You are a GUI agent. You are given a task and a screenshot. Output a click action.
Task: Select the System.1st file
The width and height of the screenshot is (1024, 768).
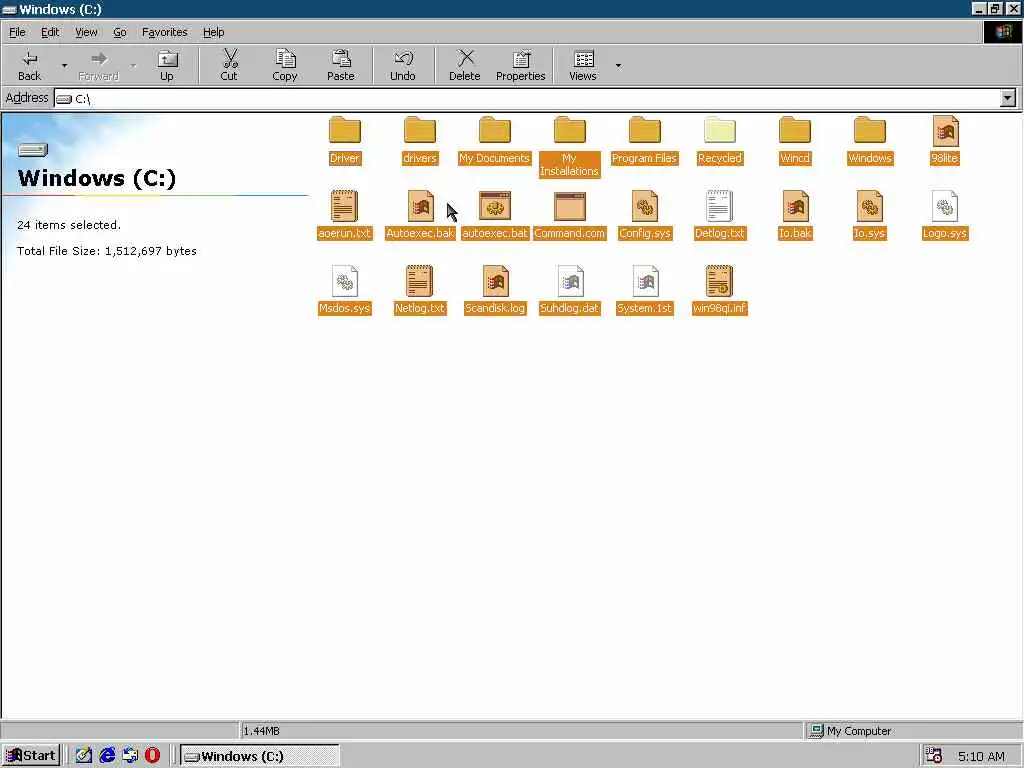pyautogui.click(x=645, y=281)
